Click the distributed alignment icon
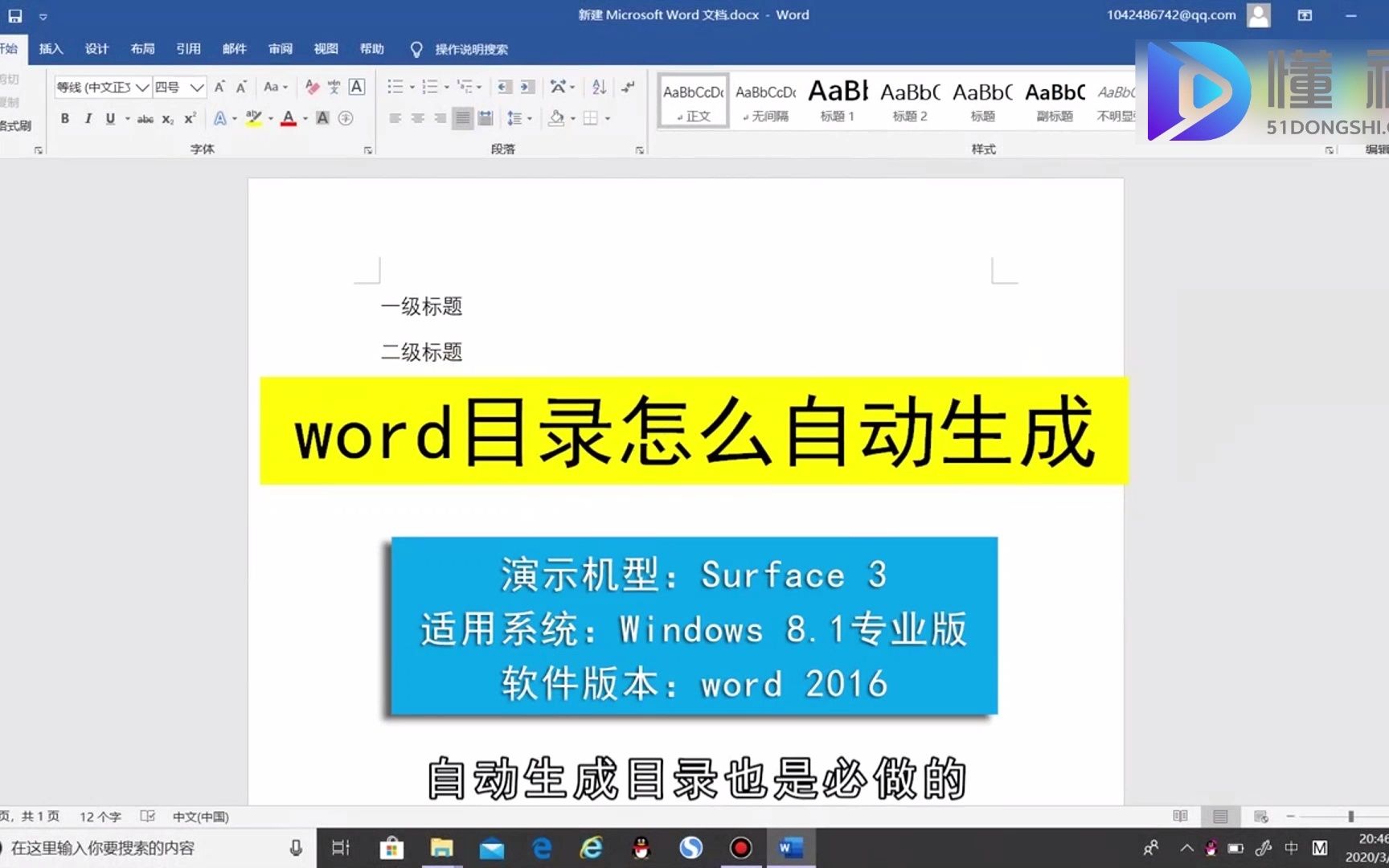Viewport: 1389px width, 868px height. [486, 118]
